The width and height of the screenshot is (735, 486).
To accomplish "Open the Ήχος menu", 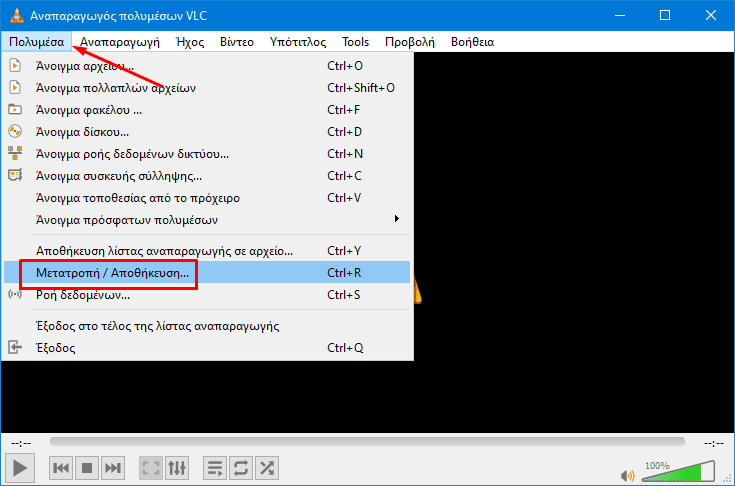I will coord(190,42).
